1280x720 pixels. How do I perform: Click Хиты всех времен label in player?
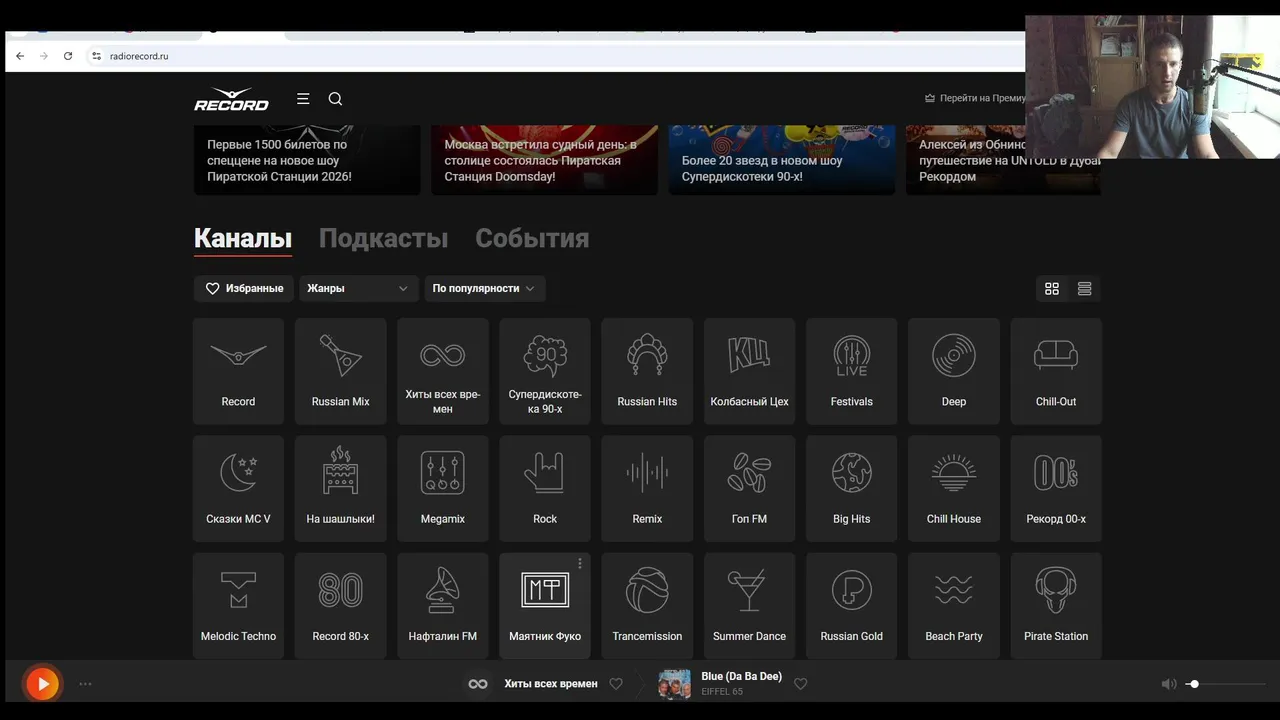point(551,684)
